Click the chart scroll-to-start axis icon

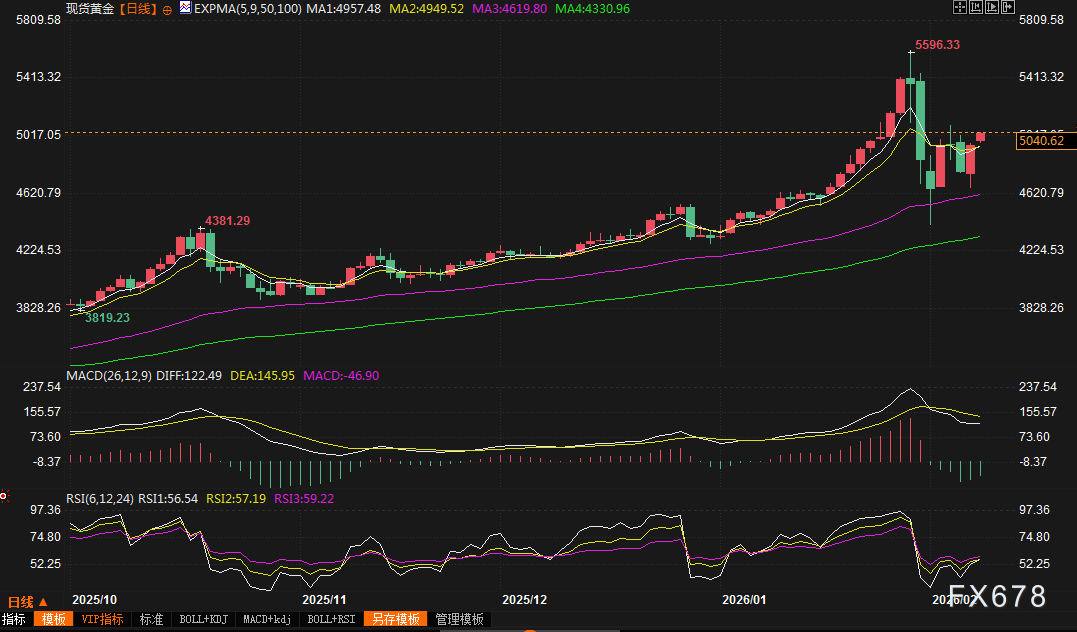[976, 7]
